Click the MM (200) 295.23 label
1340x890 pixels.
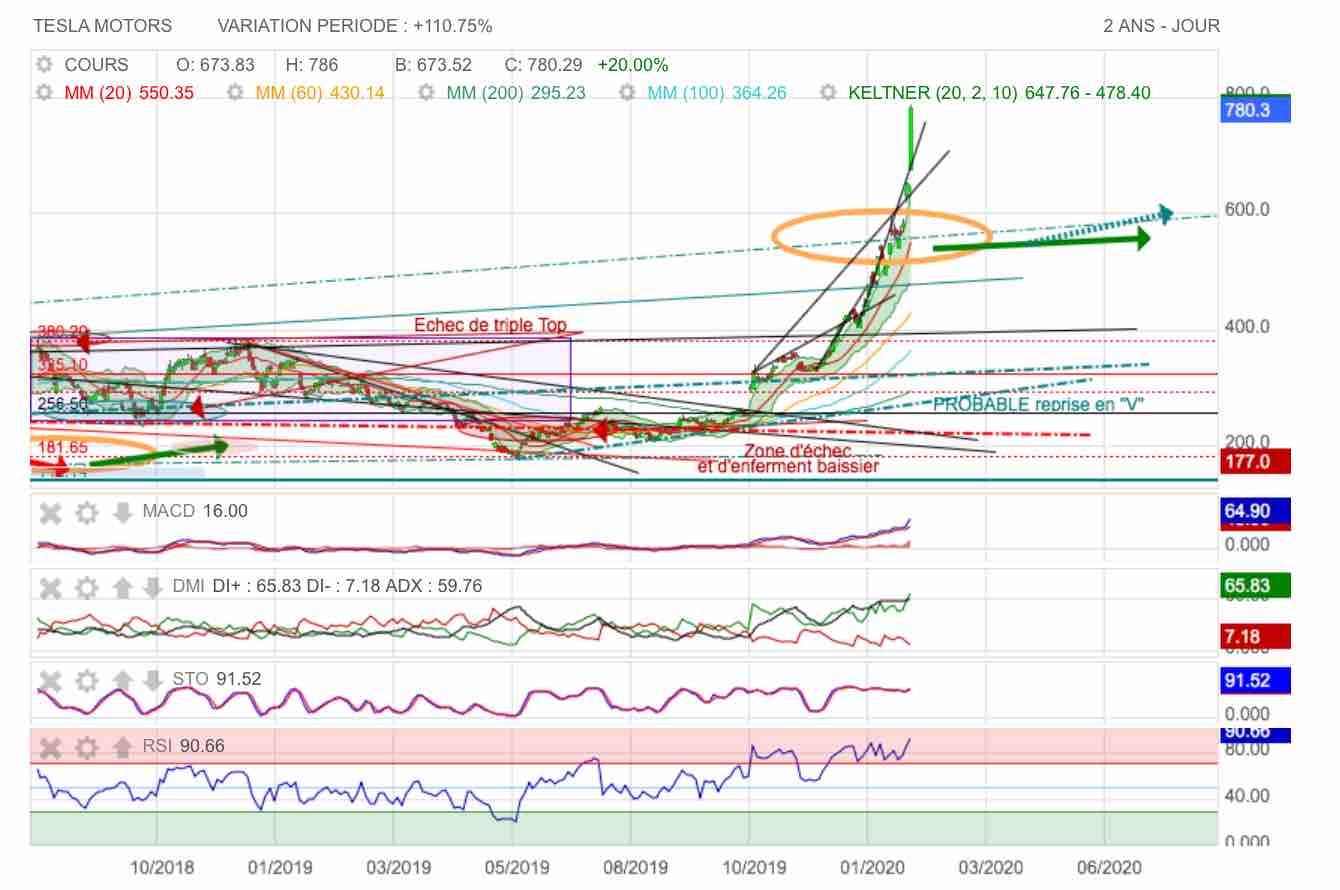[x=516, y=93]
